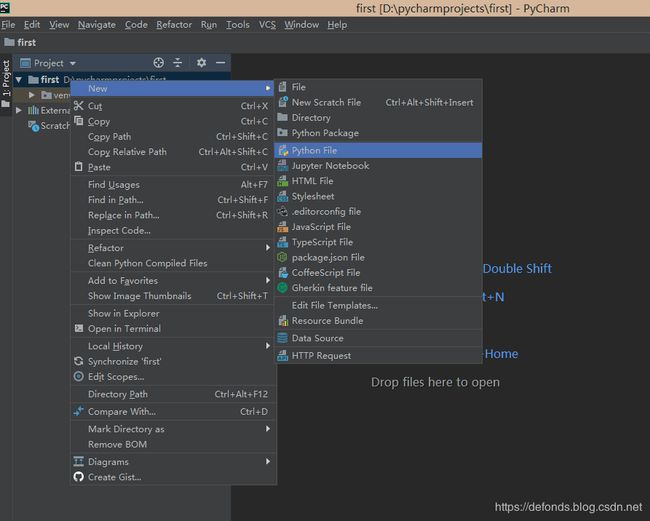Choose Inspect Code...
This screenshot has width=650, height=521.
tap(173, 230)
